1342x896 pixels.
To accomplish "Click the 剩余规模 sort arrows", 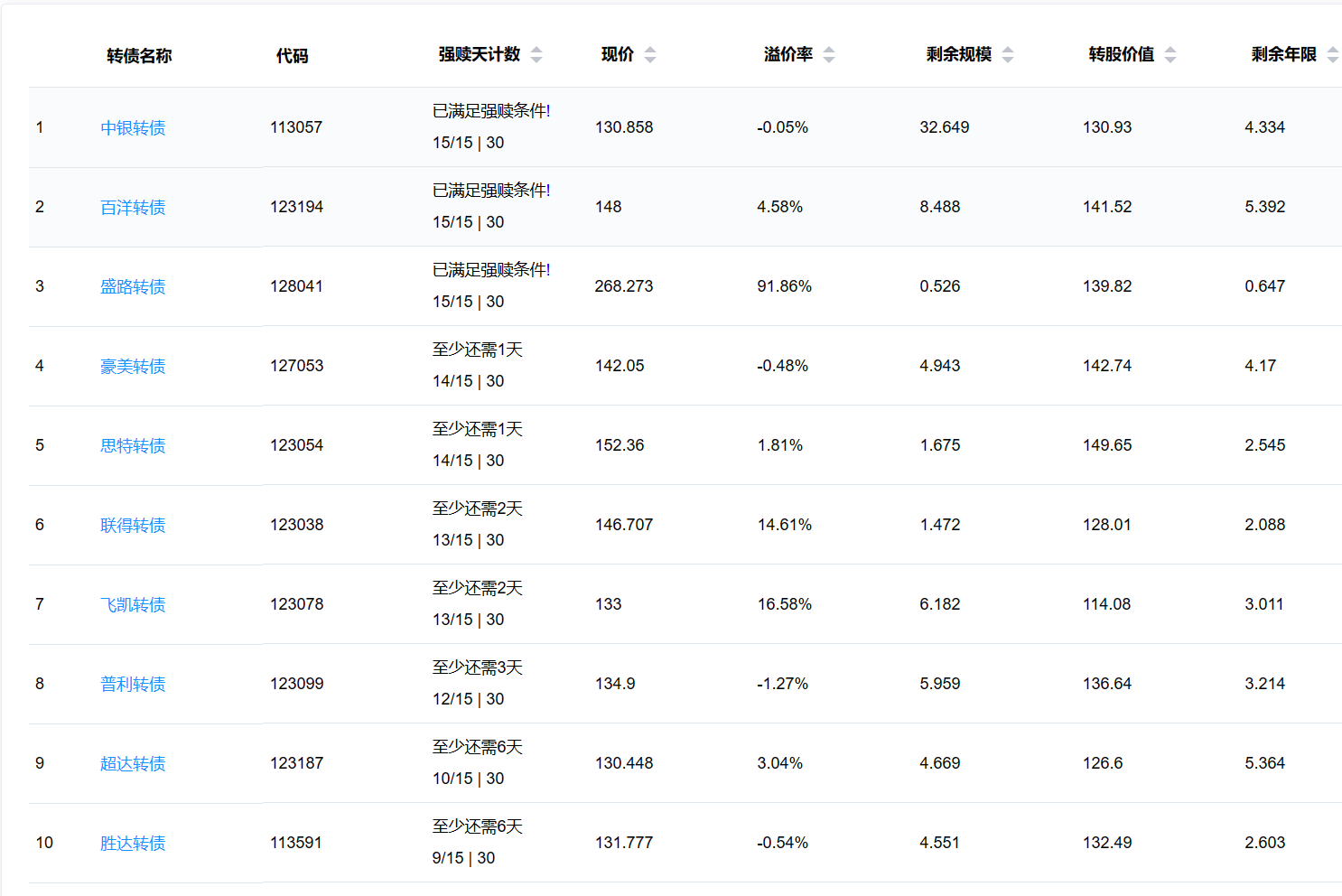I will (x=1008, y=55).
